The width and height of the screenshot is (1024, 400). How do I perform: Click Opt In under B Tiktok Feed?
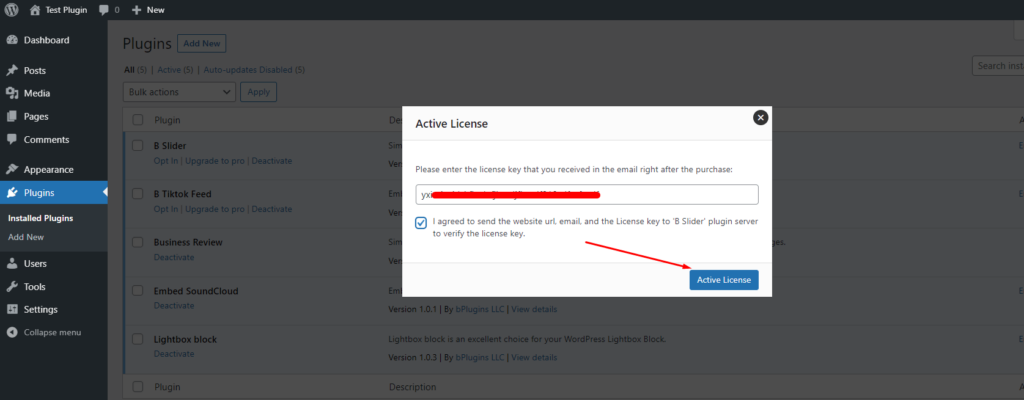point(166,209)
